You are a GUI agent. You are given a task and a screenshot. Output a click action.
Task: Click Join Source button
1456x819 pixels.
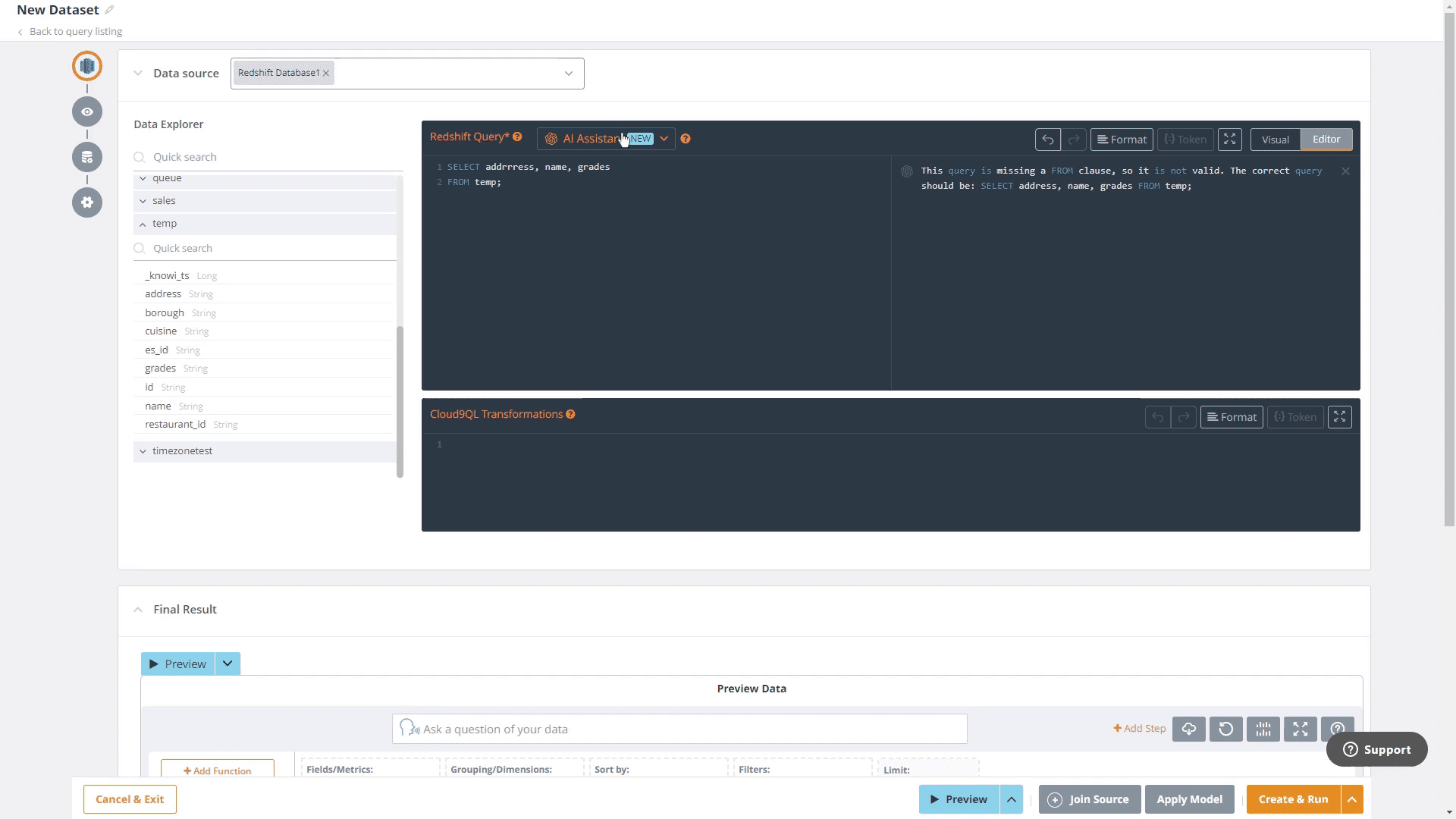[x=1089, y=799]
